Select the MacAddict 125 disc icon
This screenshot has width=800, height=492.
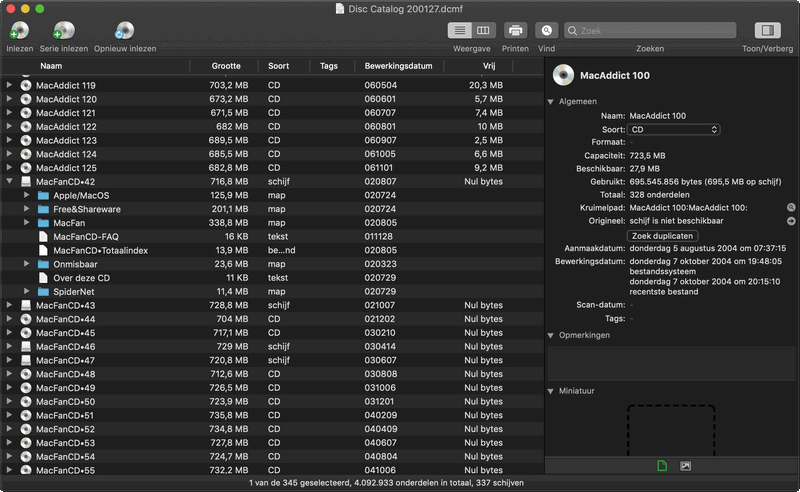26,168
